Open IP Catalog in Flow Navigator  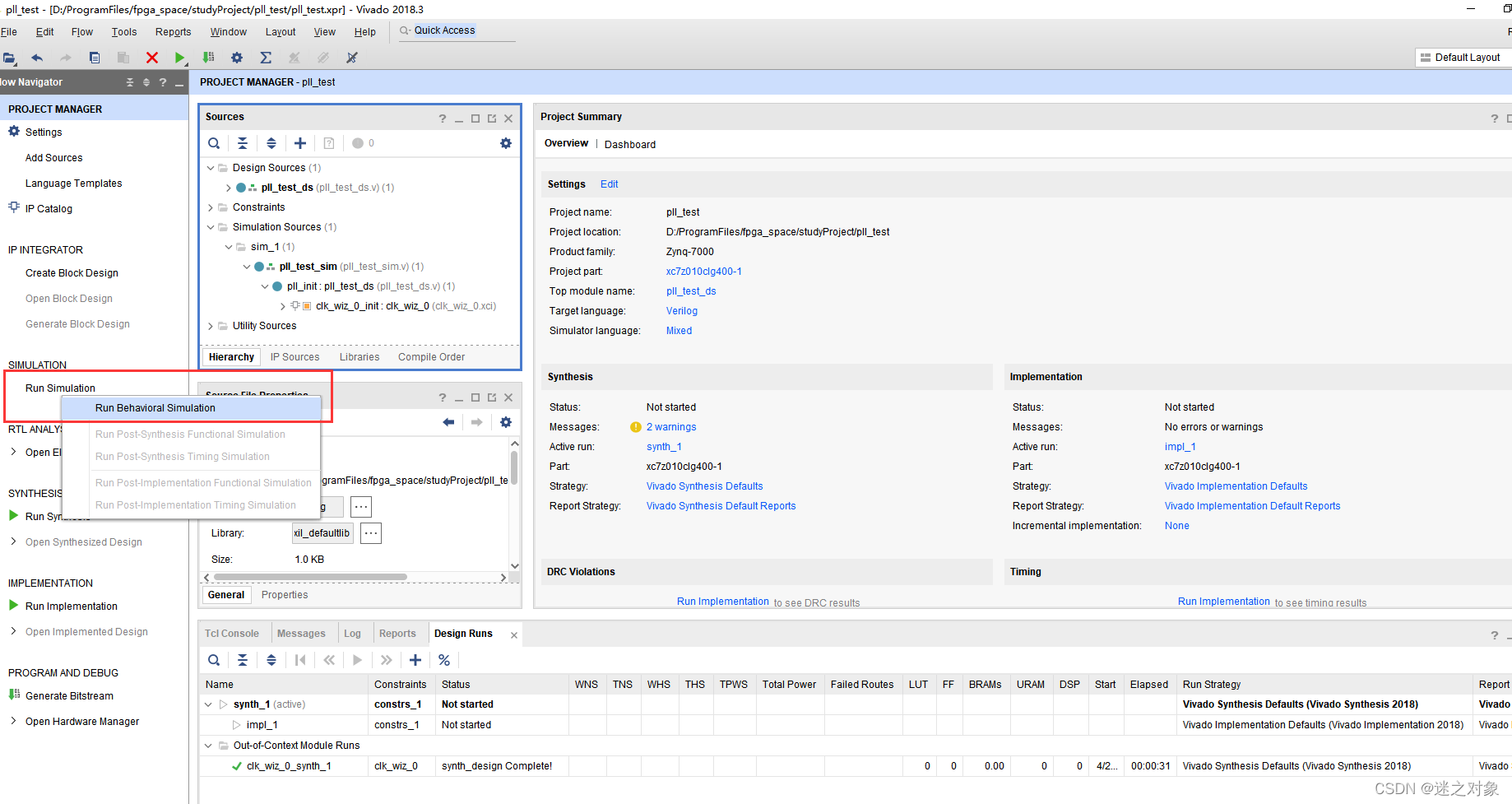coord(49,209)
